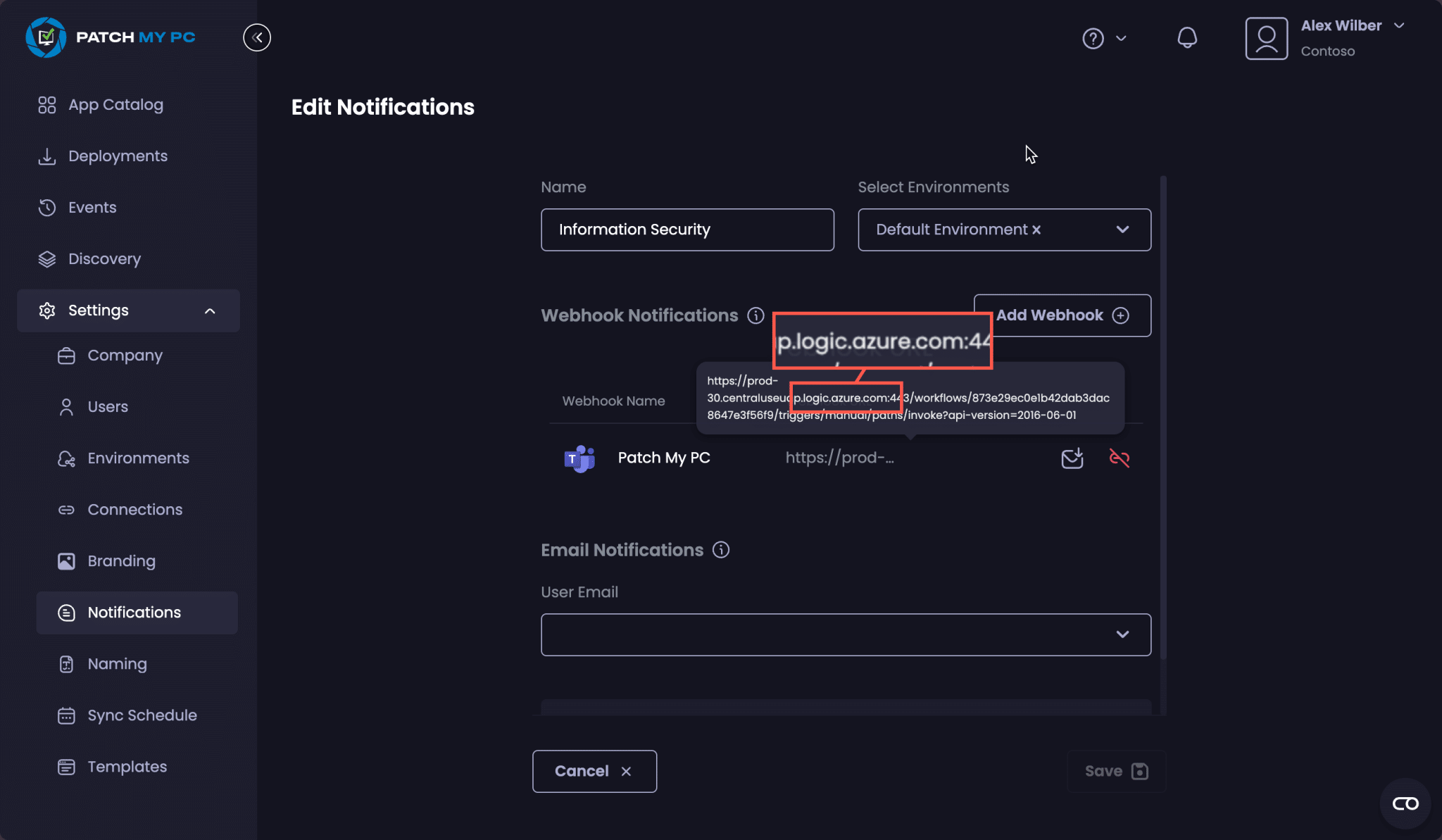Screen dimensions: 1442x840
Task: Select the Deployments sidebar icon
Action: [46, 156]
